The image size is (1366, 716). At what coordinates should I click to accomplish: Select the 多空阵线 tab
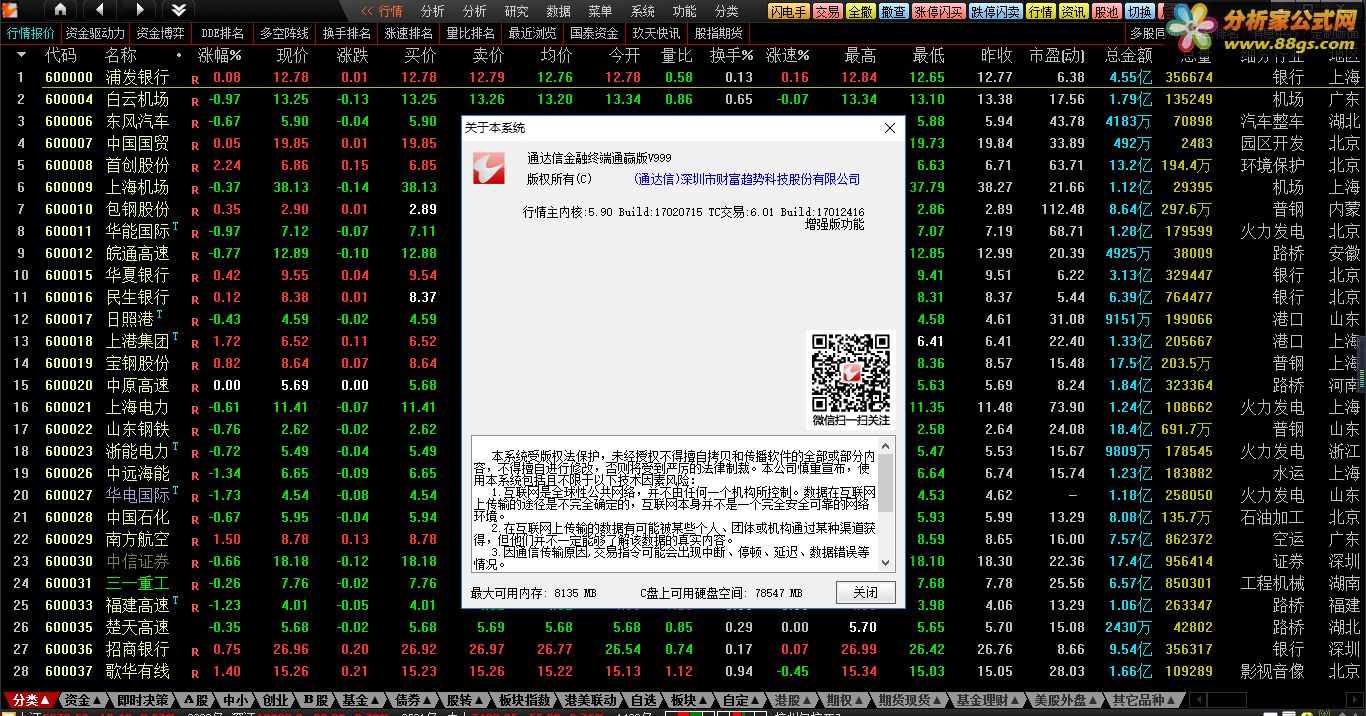pyautogui.click(x=285, y=33)
